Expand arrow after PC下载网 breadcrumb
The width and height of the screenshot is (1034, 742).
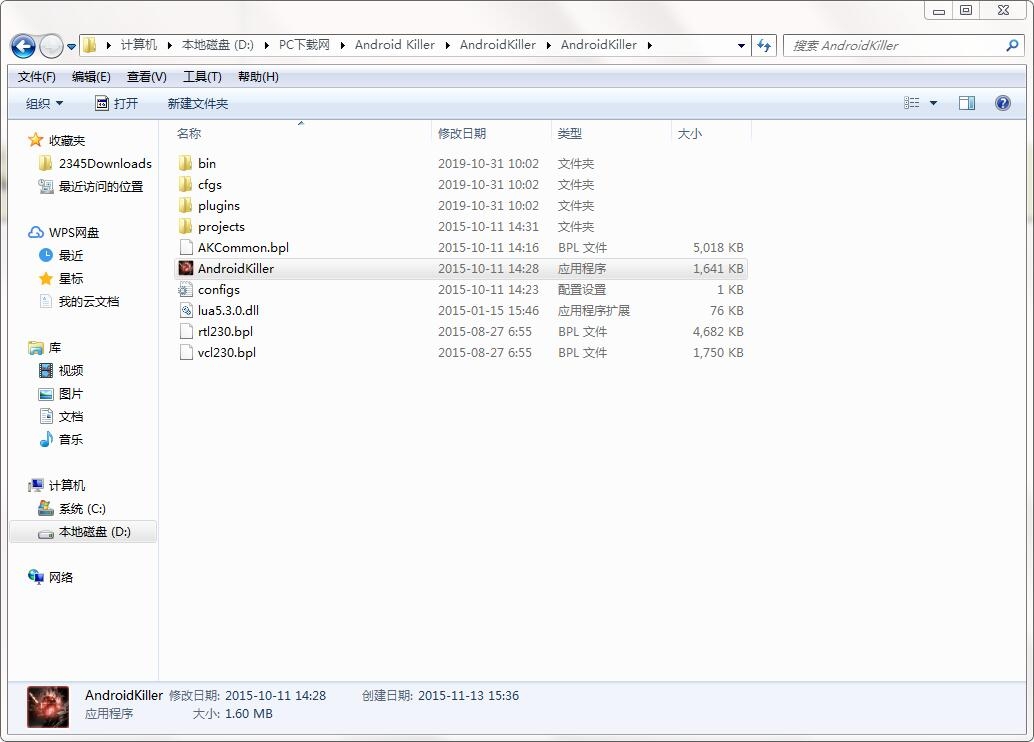tap(343, 45)
